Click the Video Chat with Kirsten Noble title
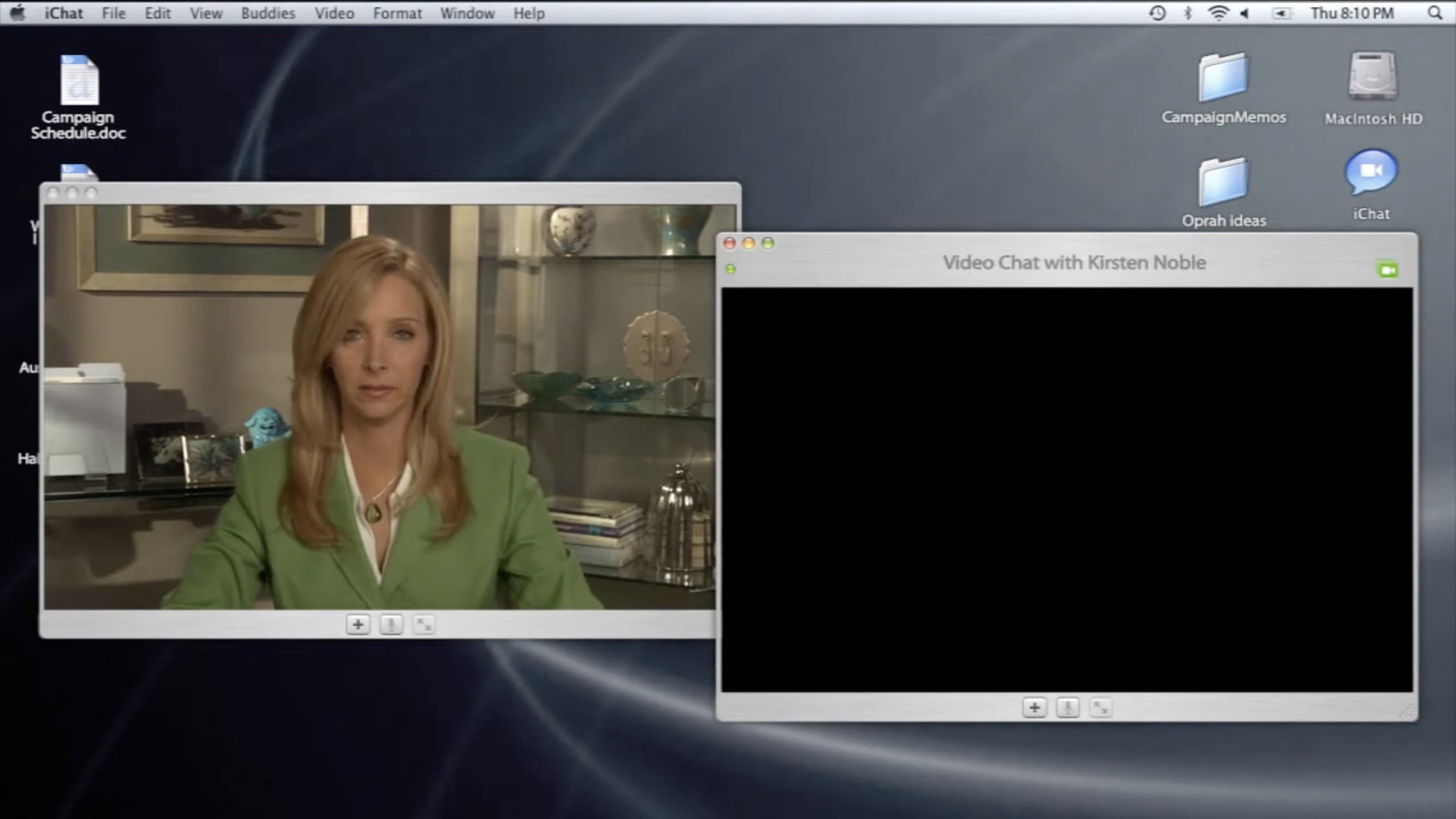The width and height of the screenshot is (1456, 819). click(1074, 262)
